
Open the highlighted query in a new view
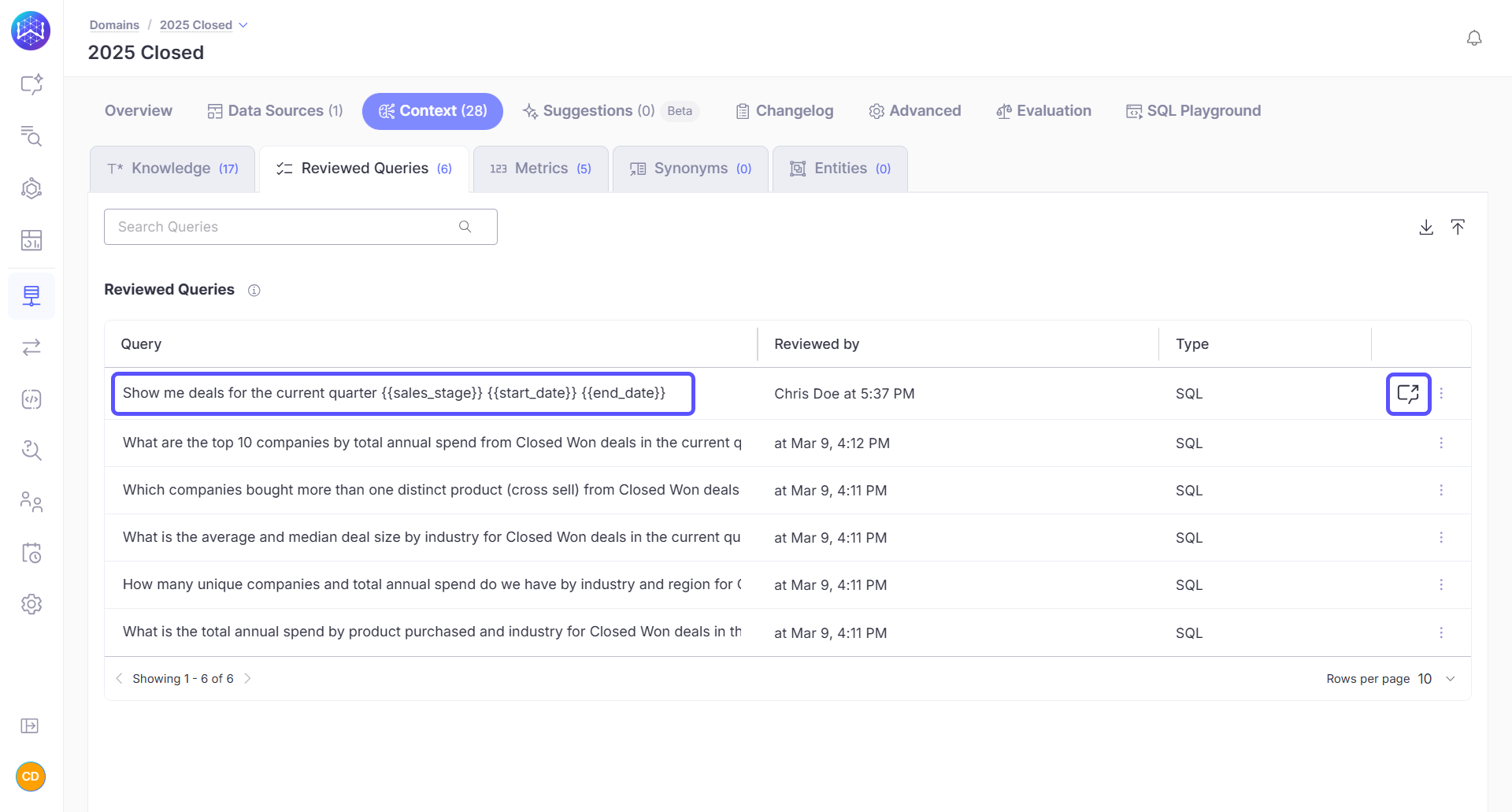pos(1408,394)
